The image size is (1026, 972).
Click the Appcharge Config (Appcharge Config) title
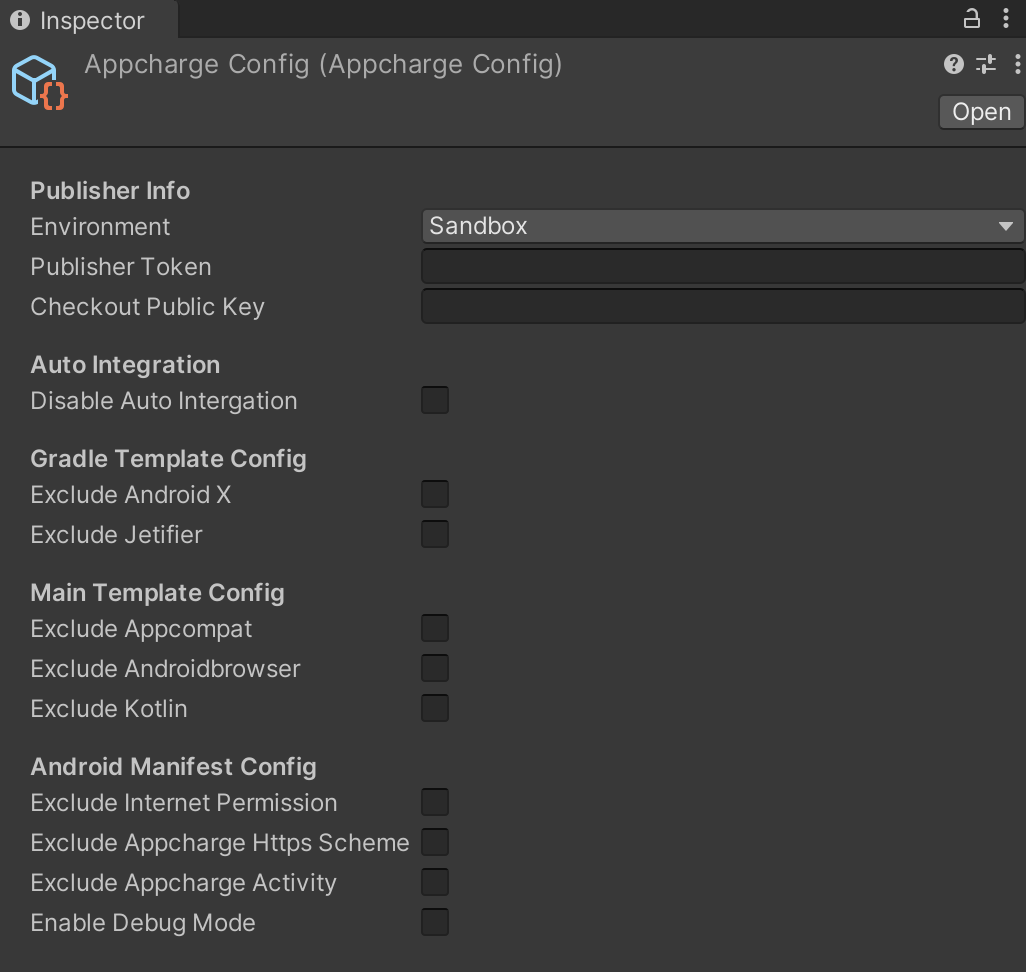[x=323, y=65]
